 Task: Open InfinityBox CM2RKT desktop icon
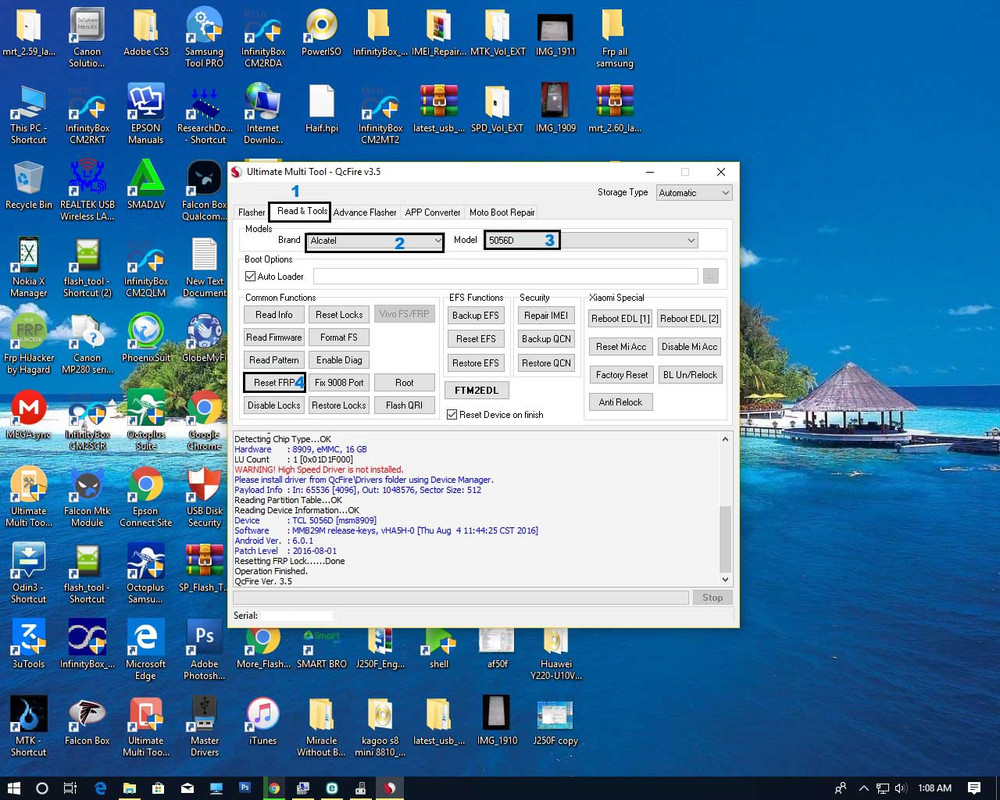pos(87,115)
